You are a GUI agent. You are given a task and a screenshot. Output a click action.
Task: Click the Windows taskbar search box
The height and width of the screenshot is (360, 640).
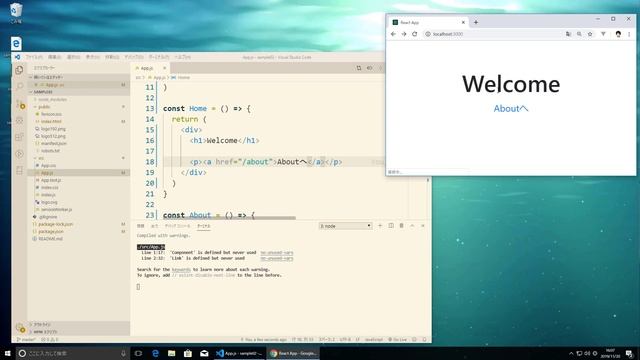point(72,353)
